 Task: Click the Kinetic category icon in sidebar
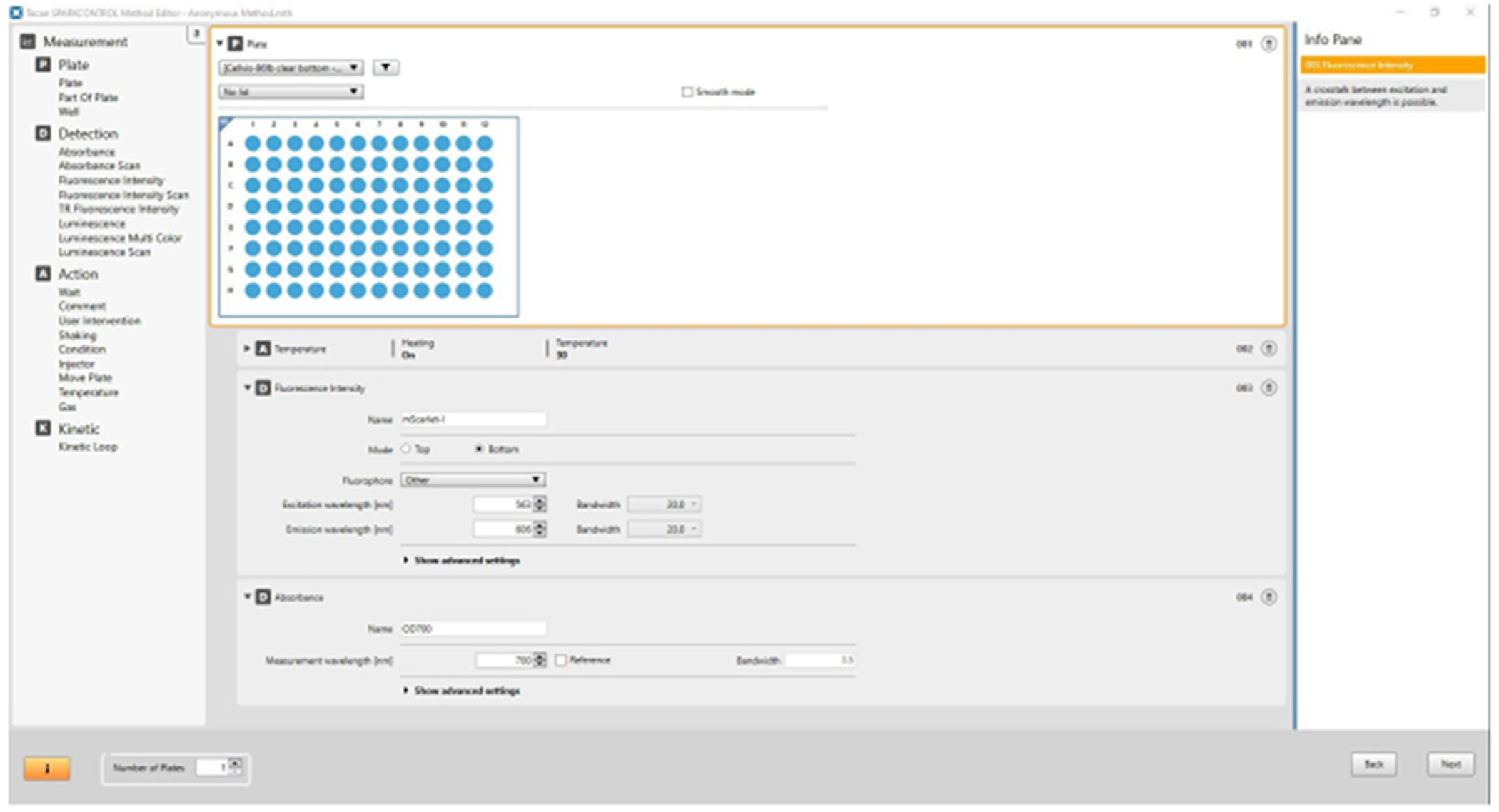[43, 428]
